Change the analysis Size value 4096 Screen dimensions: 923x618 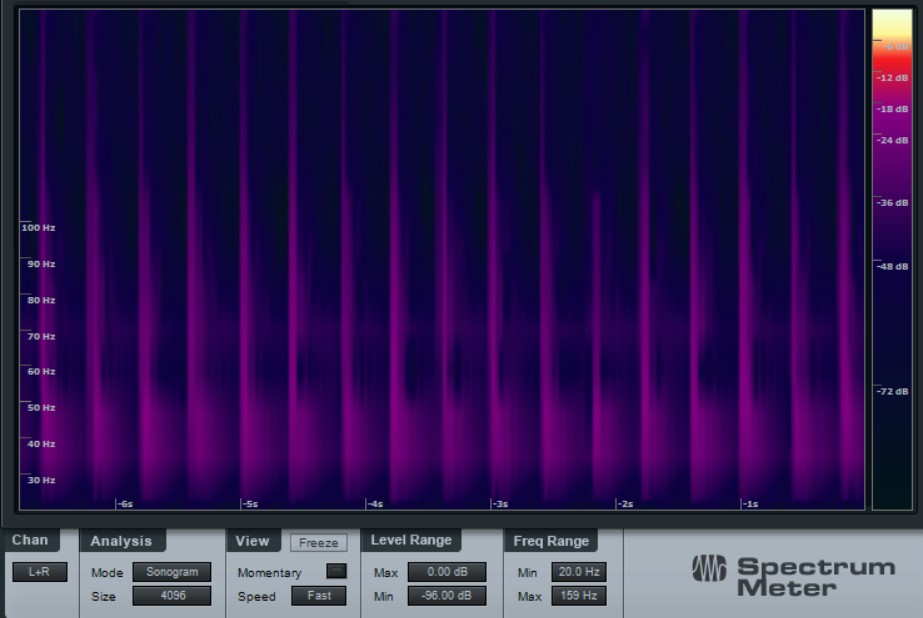pyautogui.click(x=172, y=596)
